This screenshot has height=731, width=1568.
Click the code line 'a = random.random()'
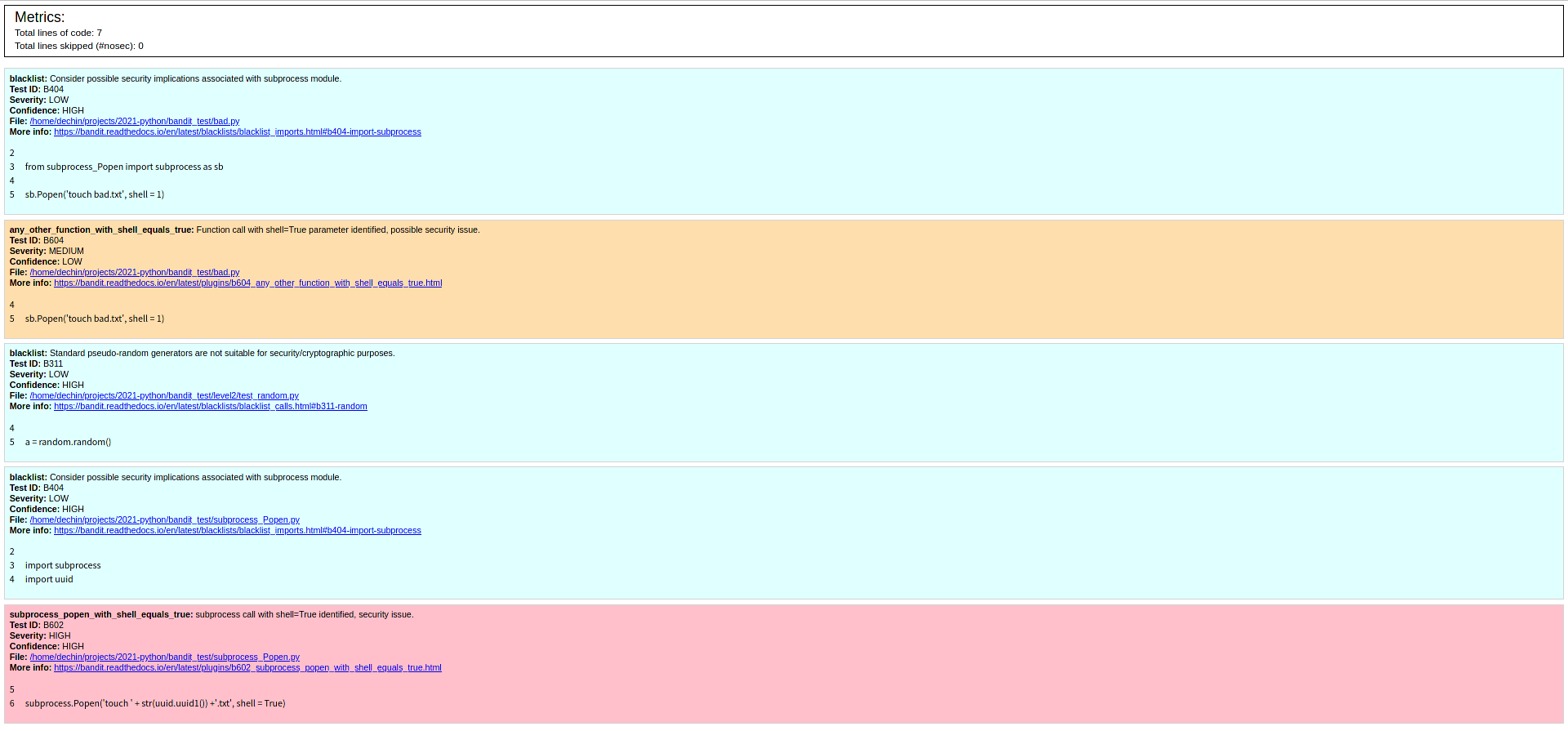coord(68,442)
